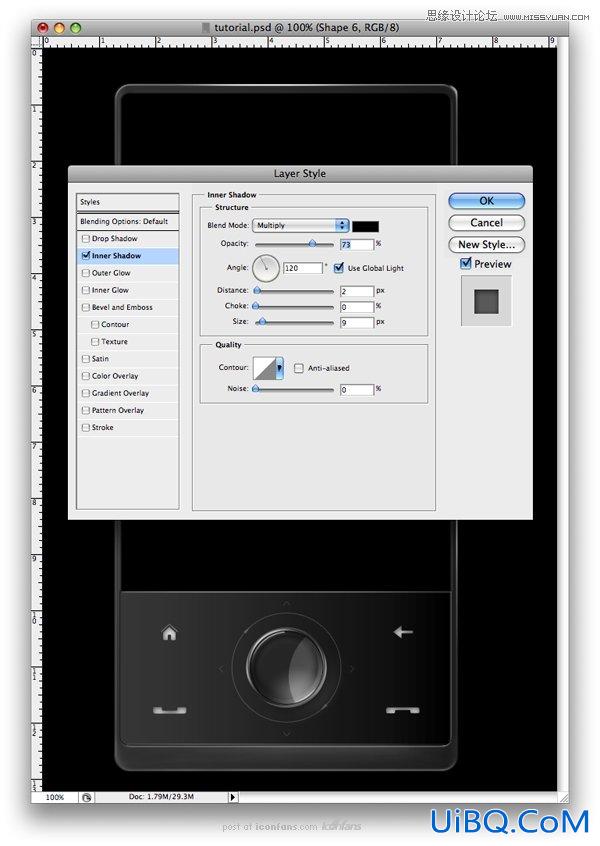Toggle Use Global Light checkbox
The width and height of the screenshot is (600, 846).
[x=339, y=268]
